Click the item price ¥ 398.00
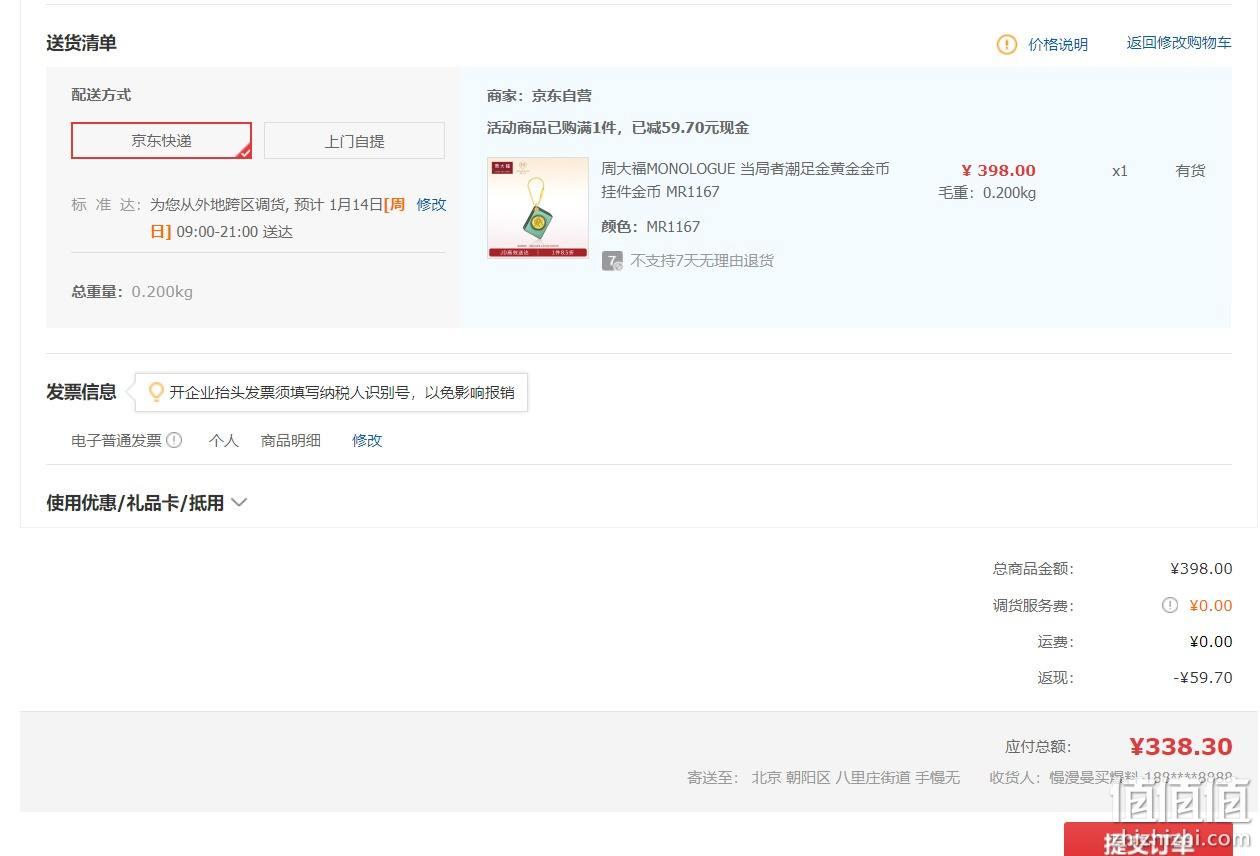 click(x=998, y=170)
